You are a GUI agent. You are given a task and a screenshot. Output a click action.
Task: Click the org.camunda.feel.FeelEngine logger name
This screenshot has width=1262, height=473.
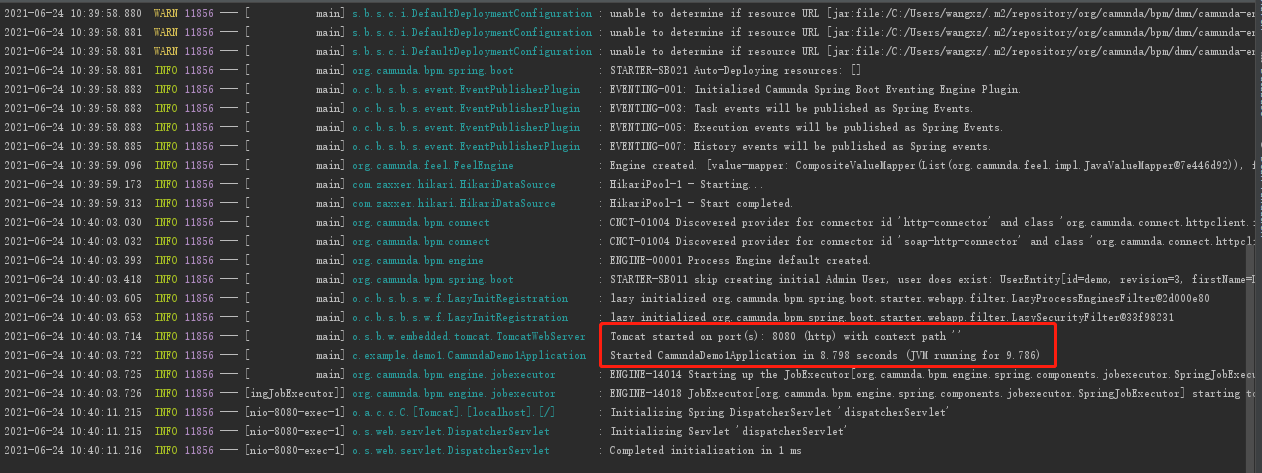click(433, 165)
